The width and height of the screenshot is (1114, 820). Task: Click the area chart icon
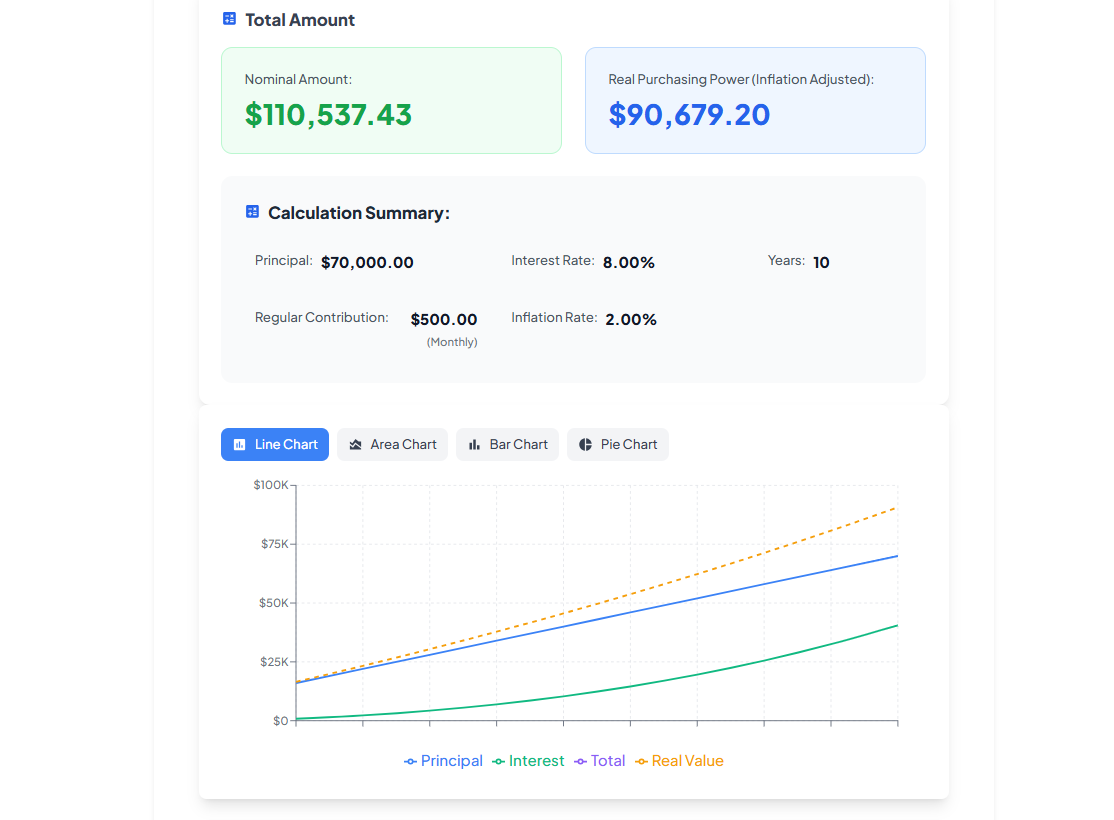(x=355, y=444)
